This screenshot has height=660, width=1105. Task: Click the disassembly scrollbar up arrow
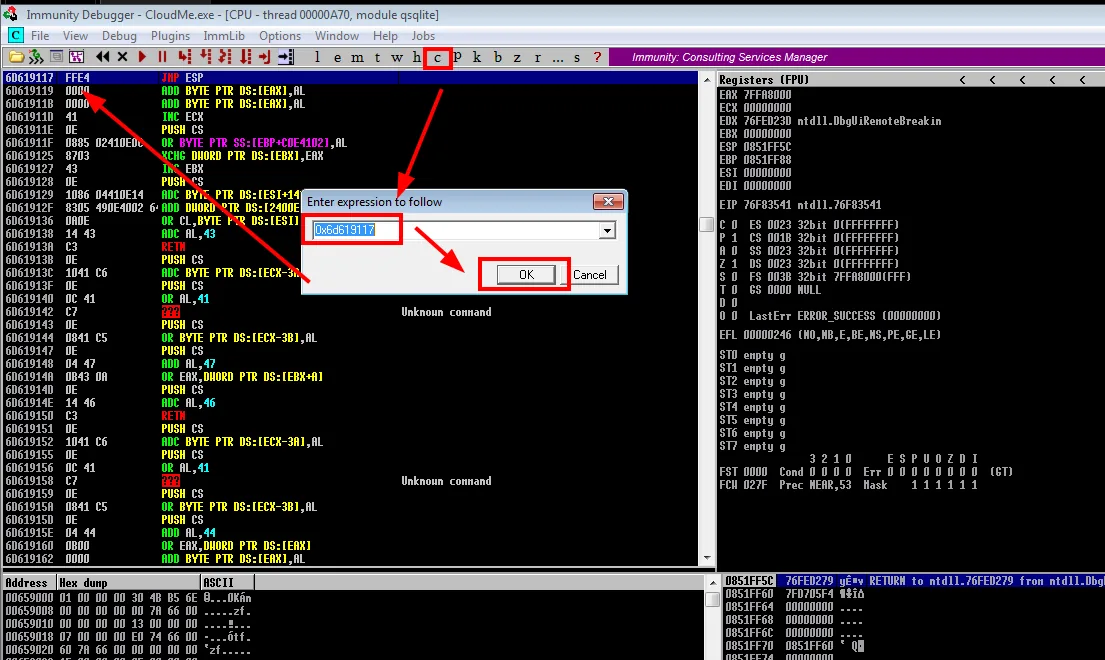(707, 80)
